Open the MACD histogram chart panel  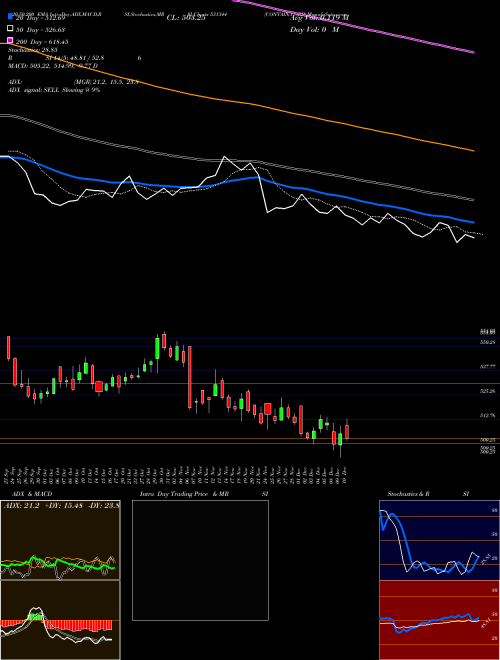click(60, 620)
